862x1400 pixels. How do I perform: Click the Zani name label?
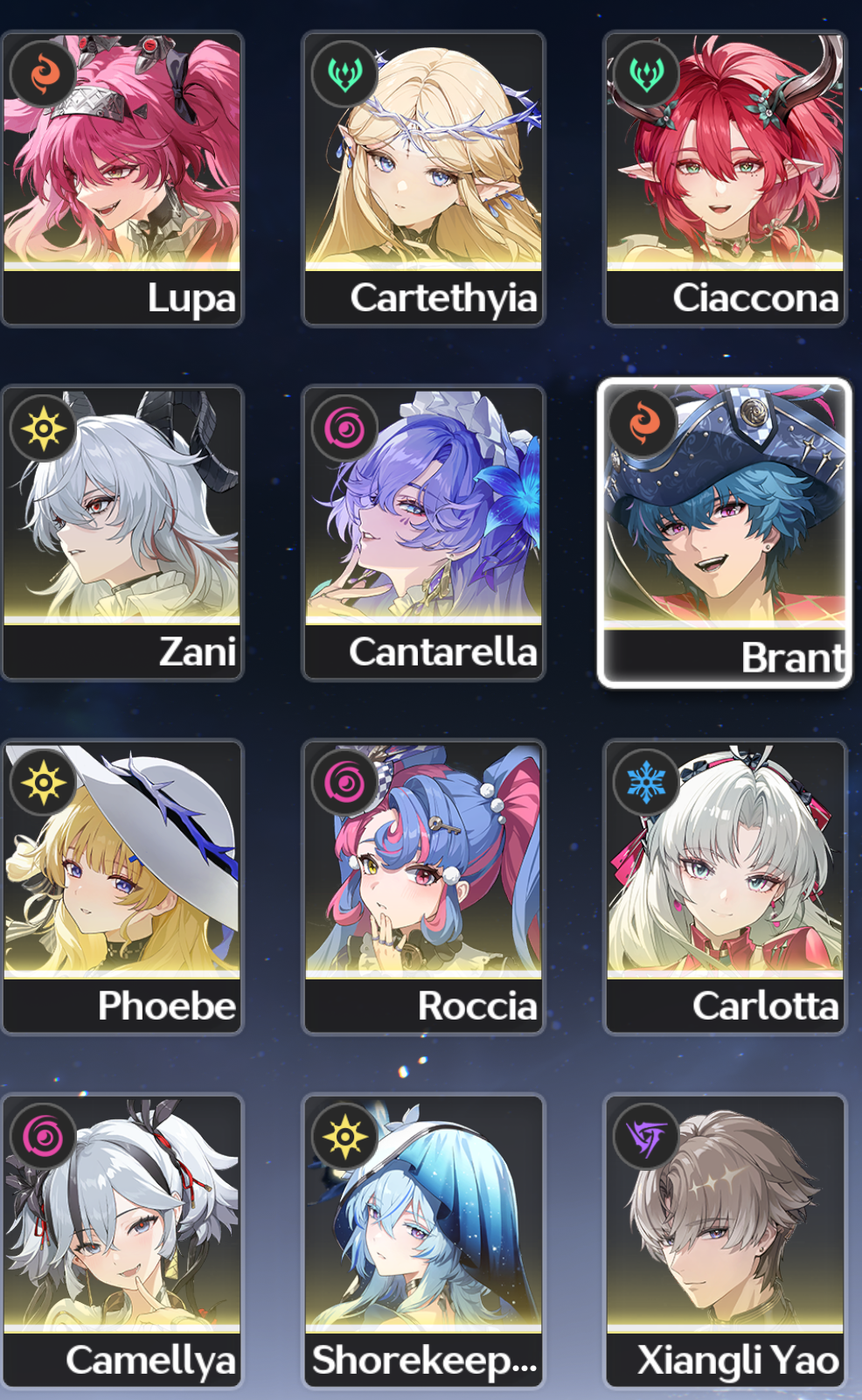coord(198,651)
